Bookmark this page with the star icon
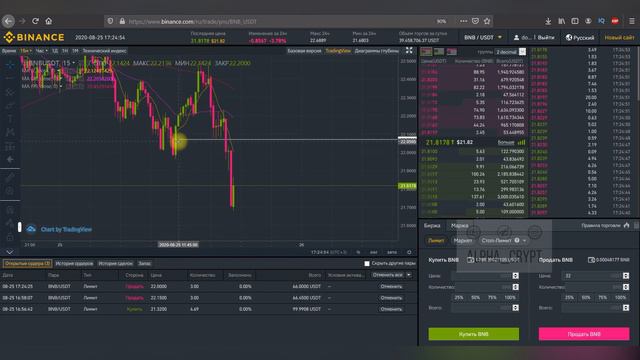The height and width of the screenshot is (360, 640). (x=487, y=21)
